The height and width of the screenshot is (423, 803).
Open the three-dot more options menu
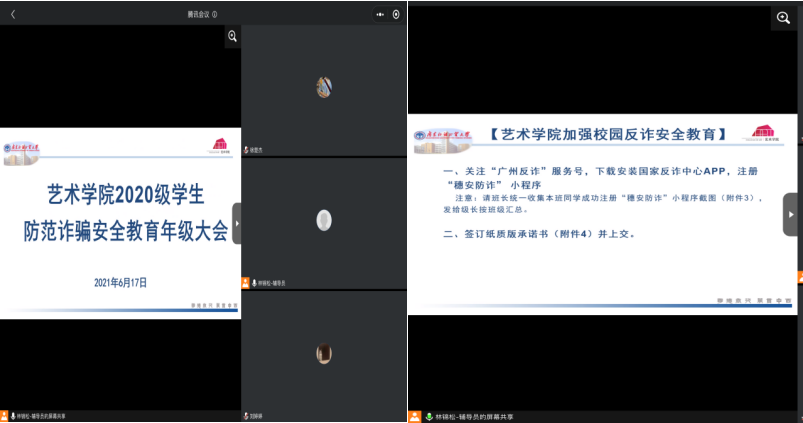tap(380, 14)
